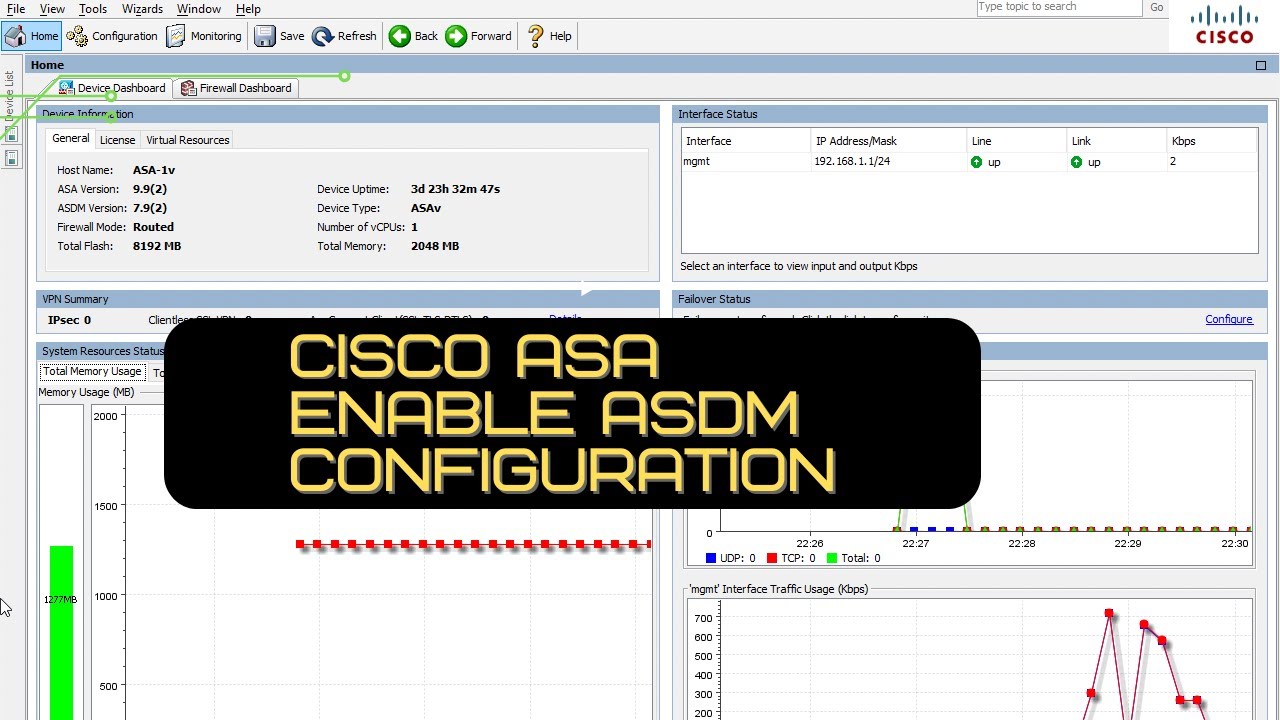
Task: Open the Tools menu
Action: 93,9
